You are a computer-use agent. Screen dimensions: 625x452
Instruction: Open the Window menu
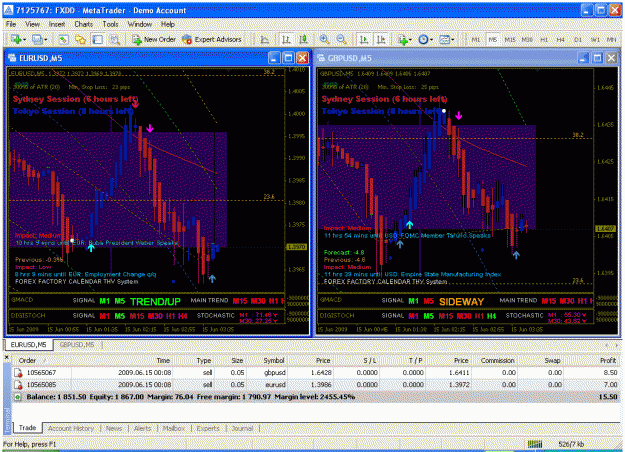140,24
